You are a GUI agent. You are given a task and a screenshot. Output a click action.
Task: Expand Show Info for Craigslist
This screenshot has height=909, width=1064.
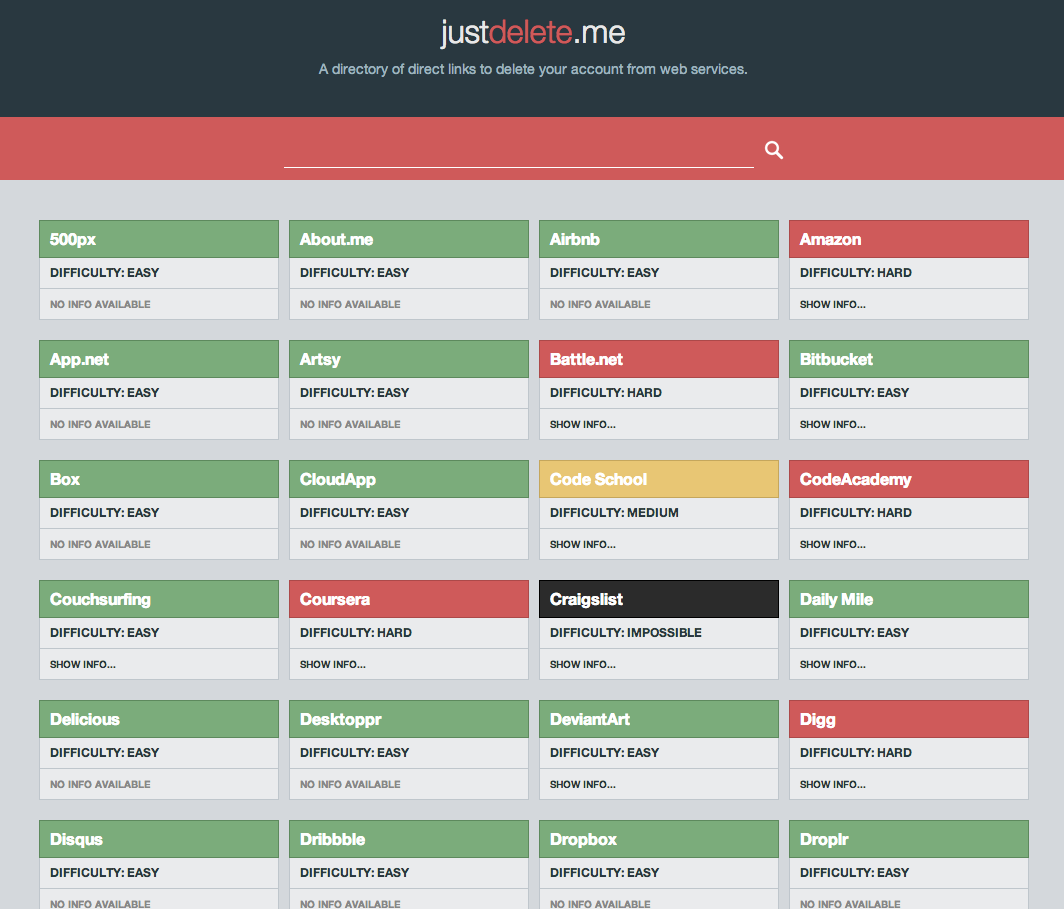(x=583, y=664)
